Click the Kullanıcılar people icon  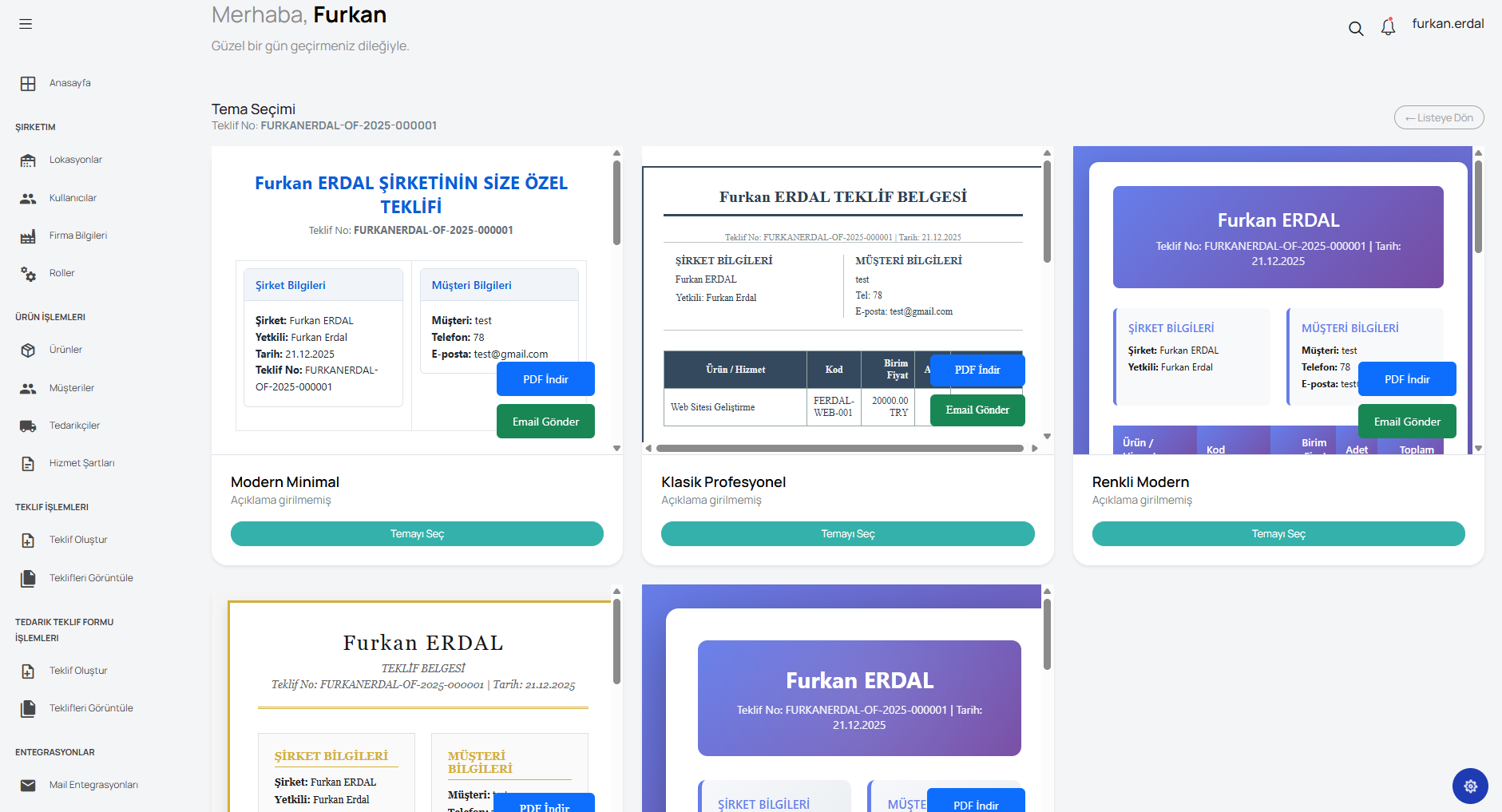(x=28, y=199)
